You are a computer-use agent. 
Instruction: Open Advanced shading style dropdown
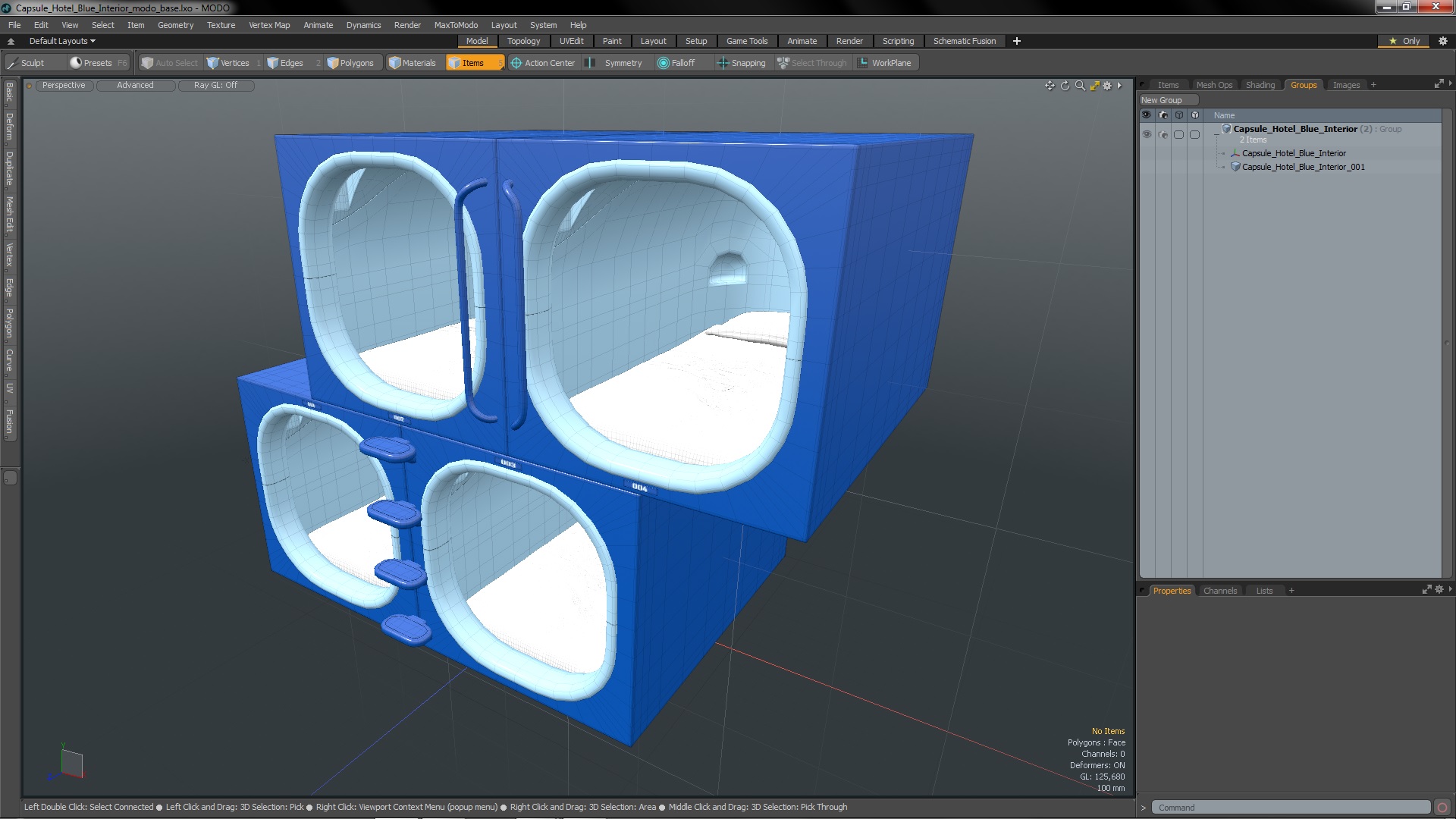tap(135, 86)
